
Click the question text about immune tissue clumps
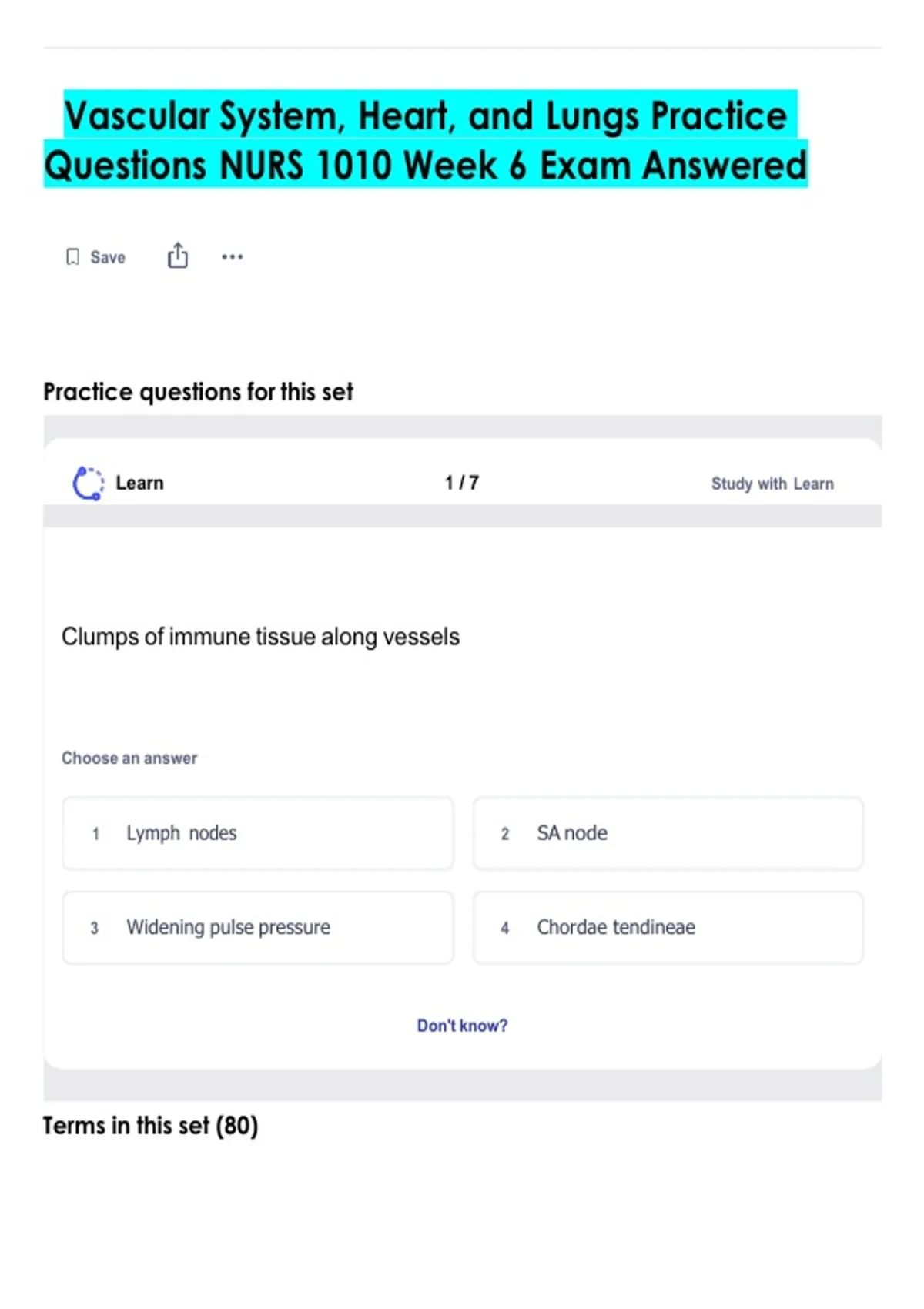click(260, 637)
